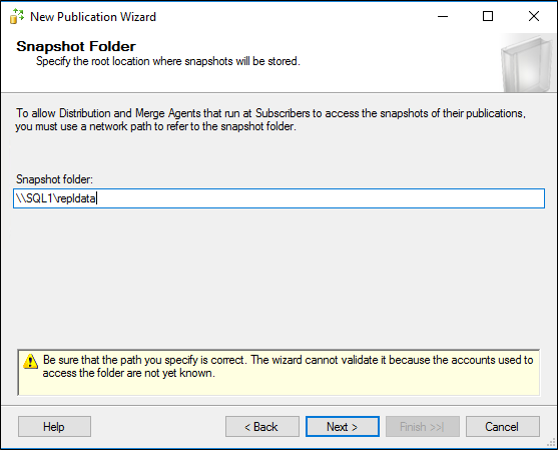Viewport: 558px width, 450px height.
Task: Close the wizard with the X button
Action: click(x=533, y=16)
